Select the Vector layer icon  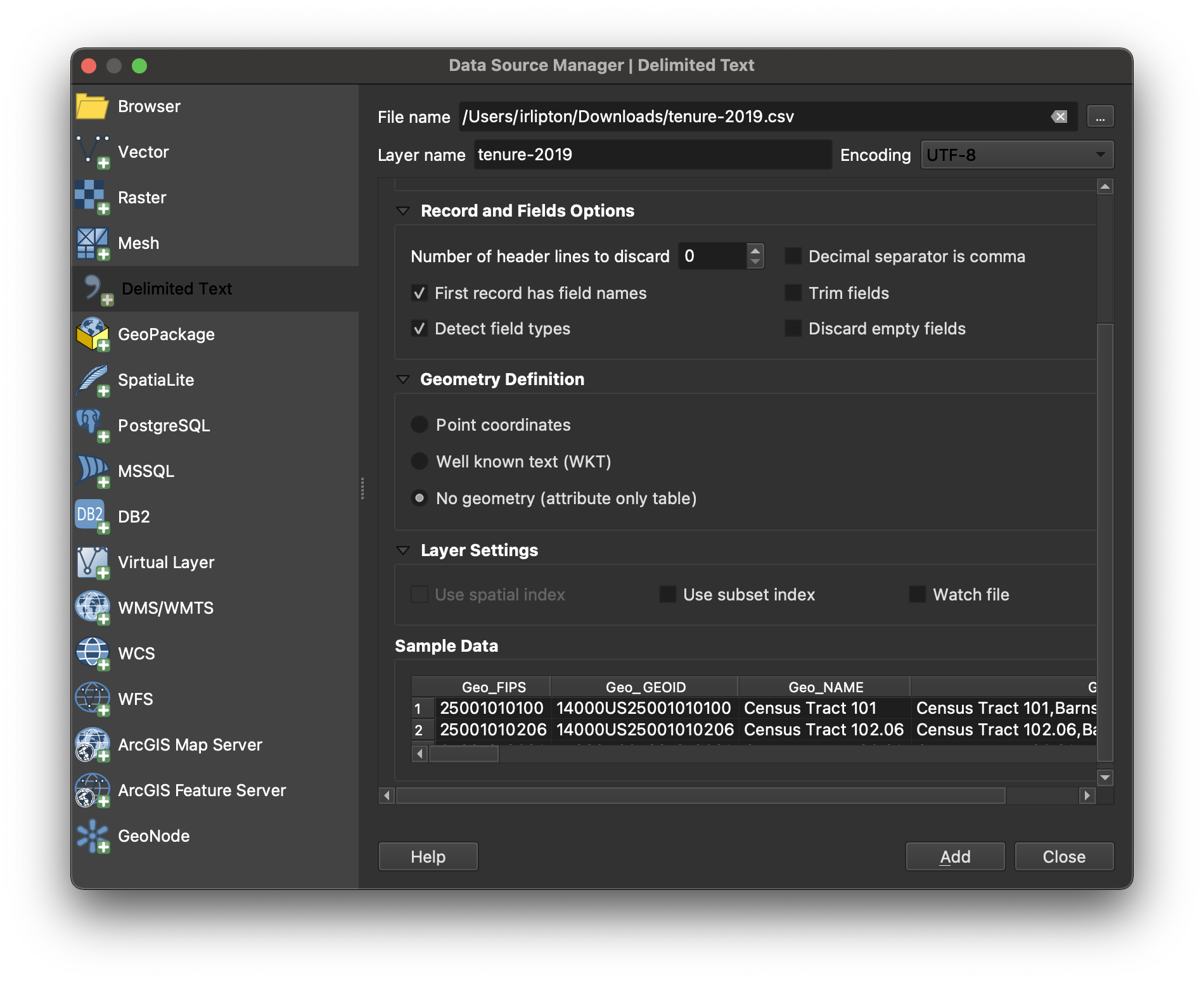tap(92, 152)
